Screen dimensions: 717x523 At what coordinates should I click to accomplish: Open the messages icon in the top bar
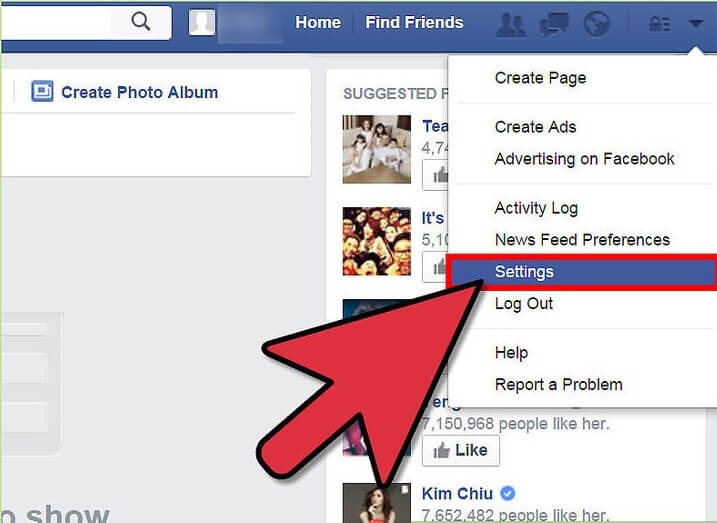(554, 24)
